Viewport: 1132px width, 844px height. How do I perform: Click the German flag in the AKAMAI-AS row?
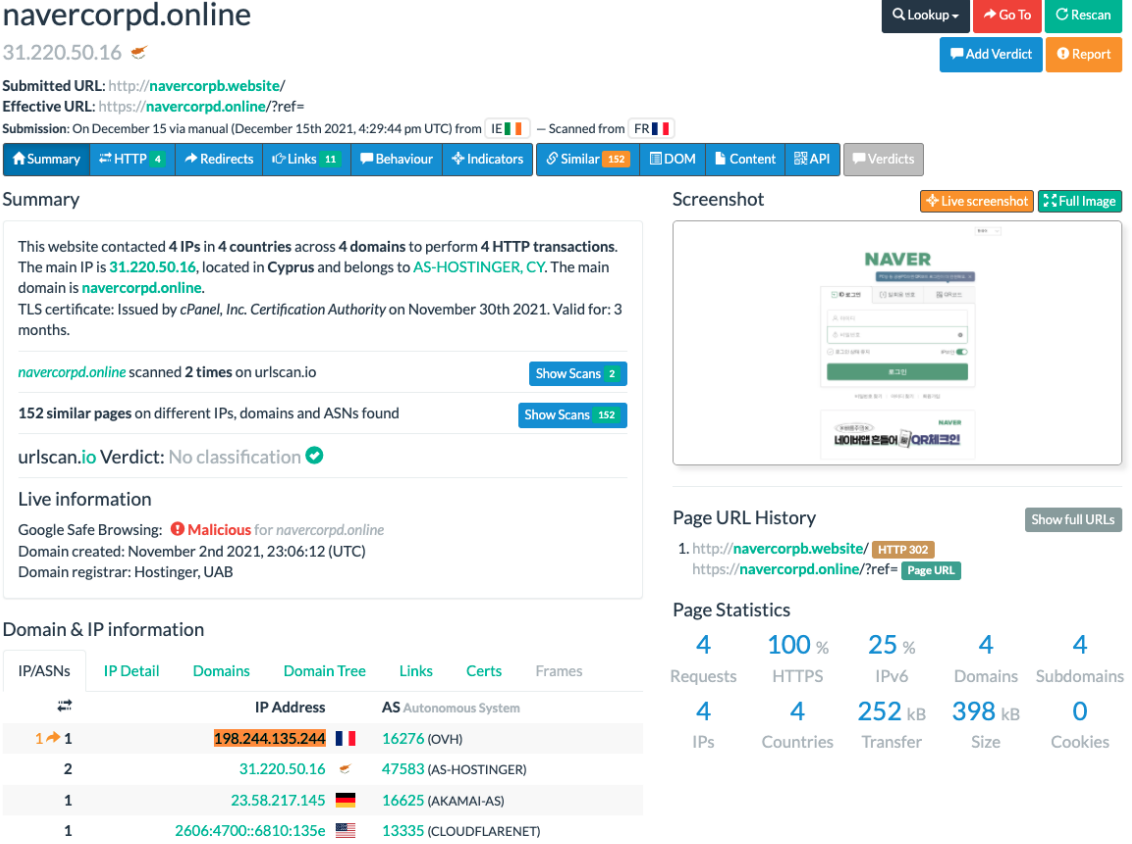coord(346,800)
